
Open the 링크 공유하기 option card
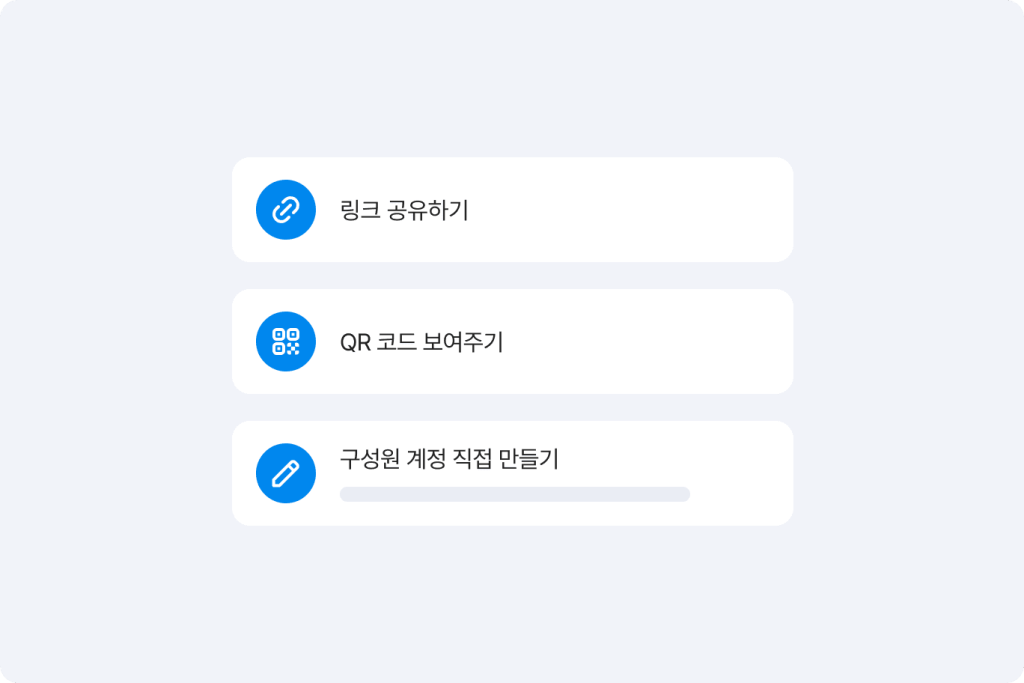(512, 210)
